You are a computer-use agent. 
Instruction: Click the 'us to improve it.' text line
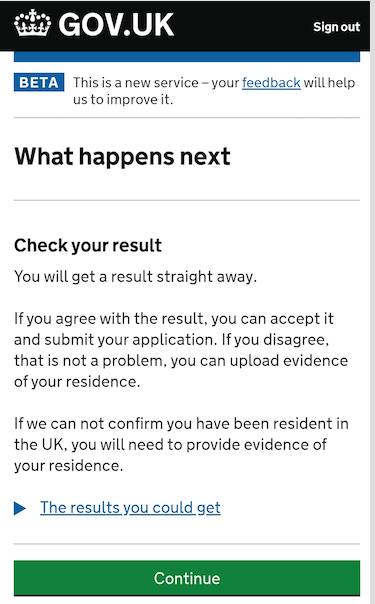coord(123,99)
